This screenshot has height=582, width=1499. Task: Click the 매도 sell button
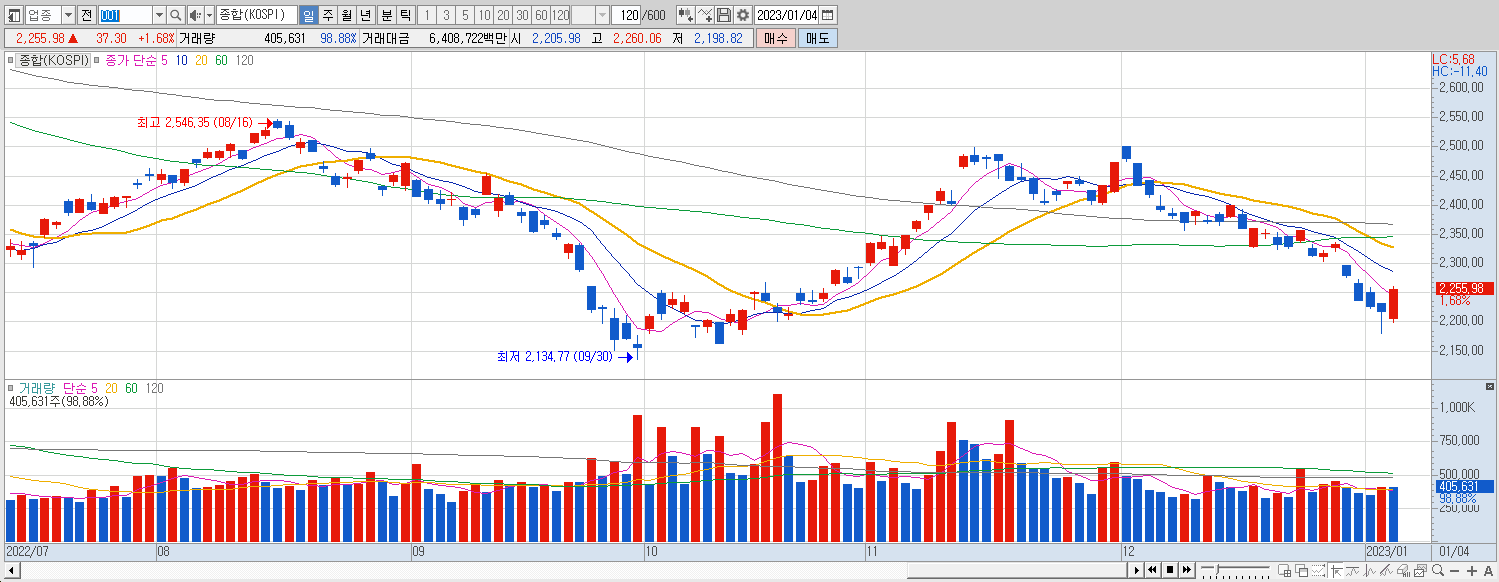pyautogui.click(x=818, y=38)
